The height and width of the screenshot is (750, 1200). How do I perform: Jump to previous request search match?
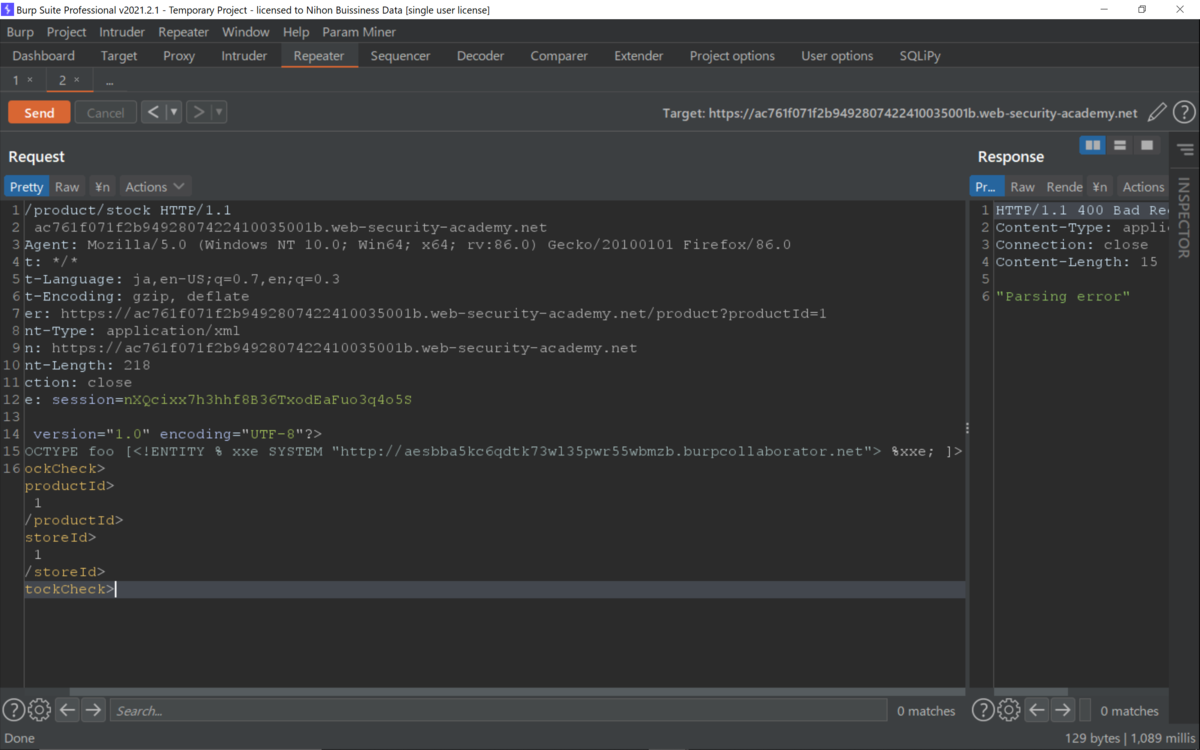[x=67, y=711]
